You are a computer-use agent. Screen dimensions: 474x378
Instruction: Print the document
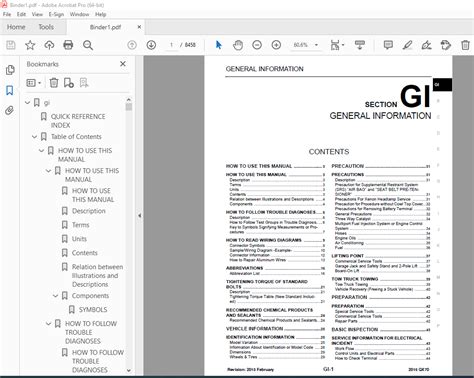coord(68,45)
